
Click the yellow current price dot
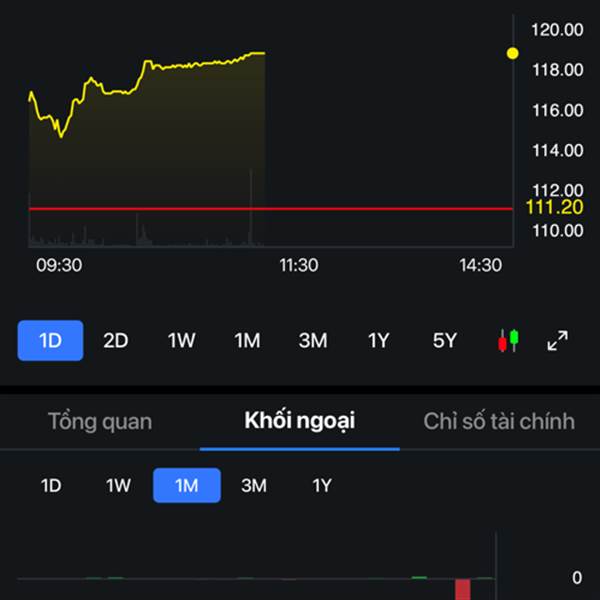513,53
